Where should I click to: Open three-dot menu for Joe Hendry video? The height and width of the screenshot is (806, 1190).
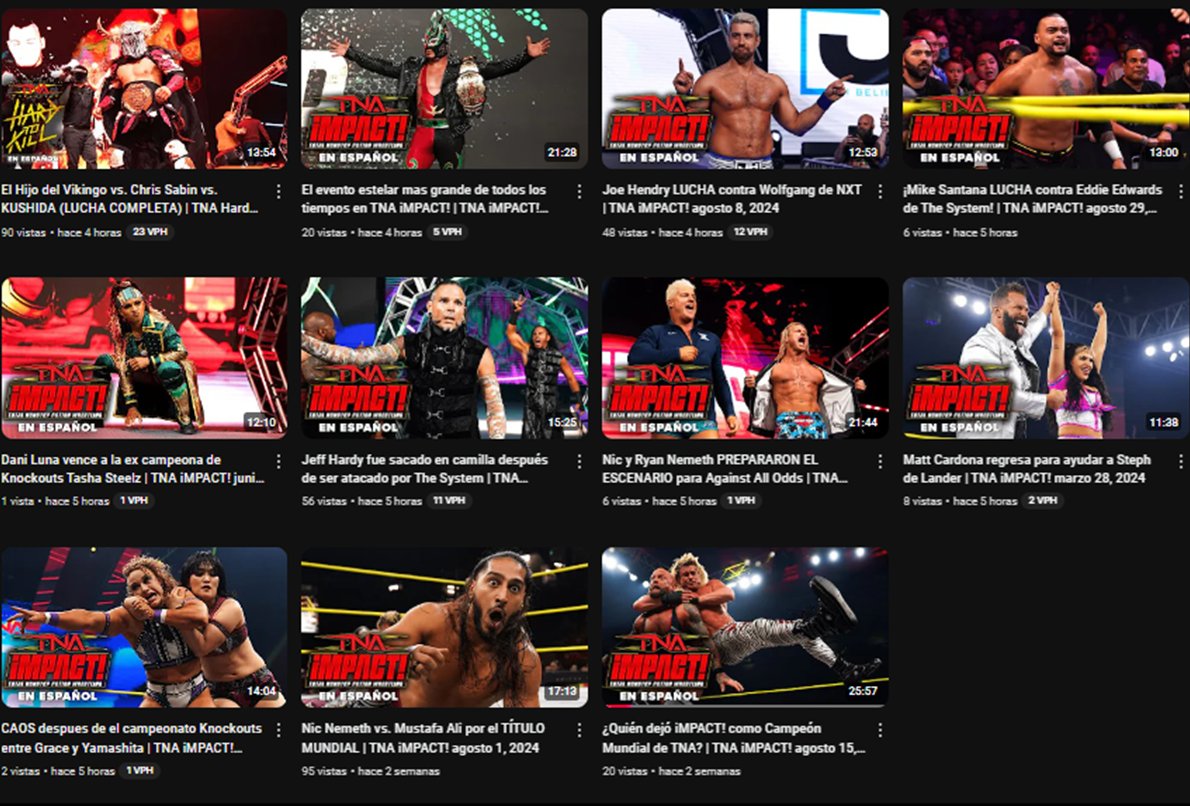880,191
